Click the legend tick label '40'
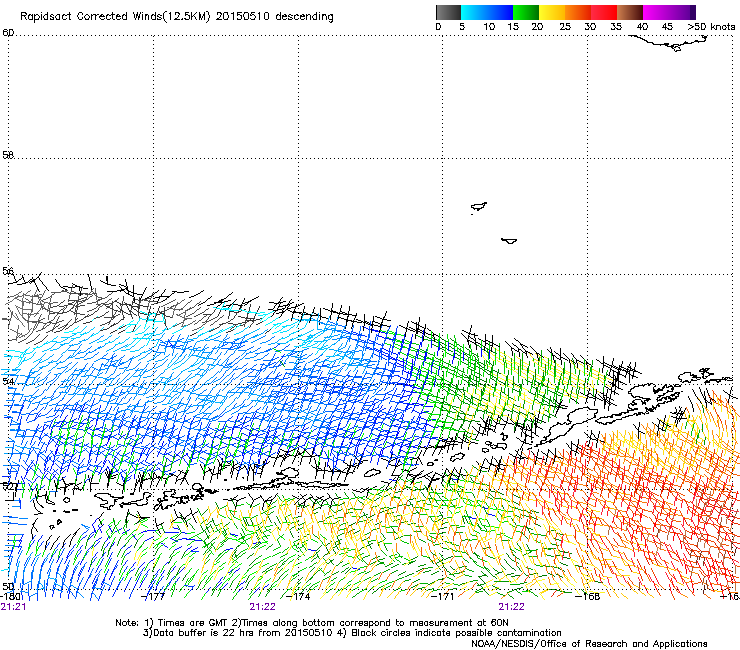 642,27
